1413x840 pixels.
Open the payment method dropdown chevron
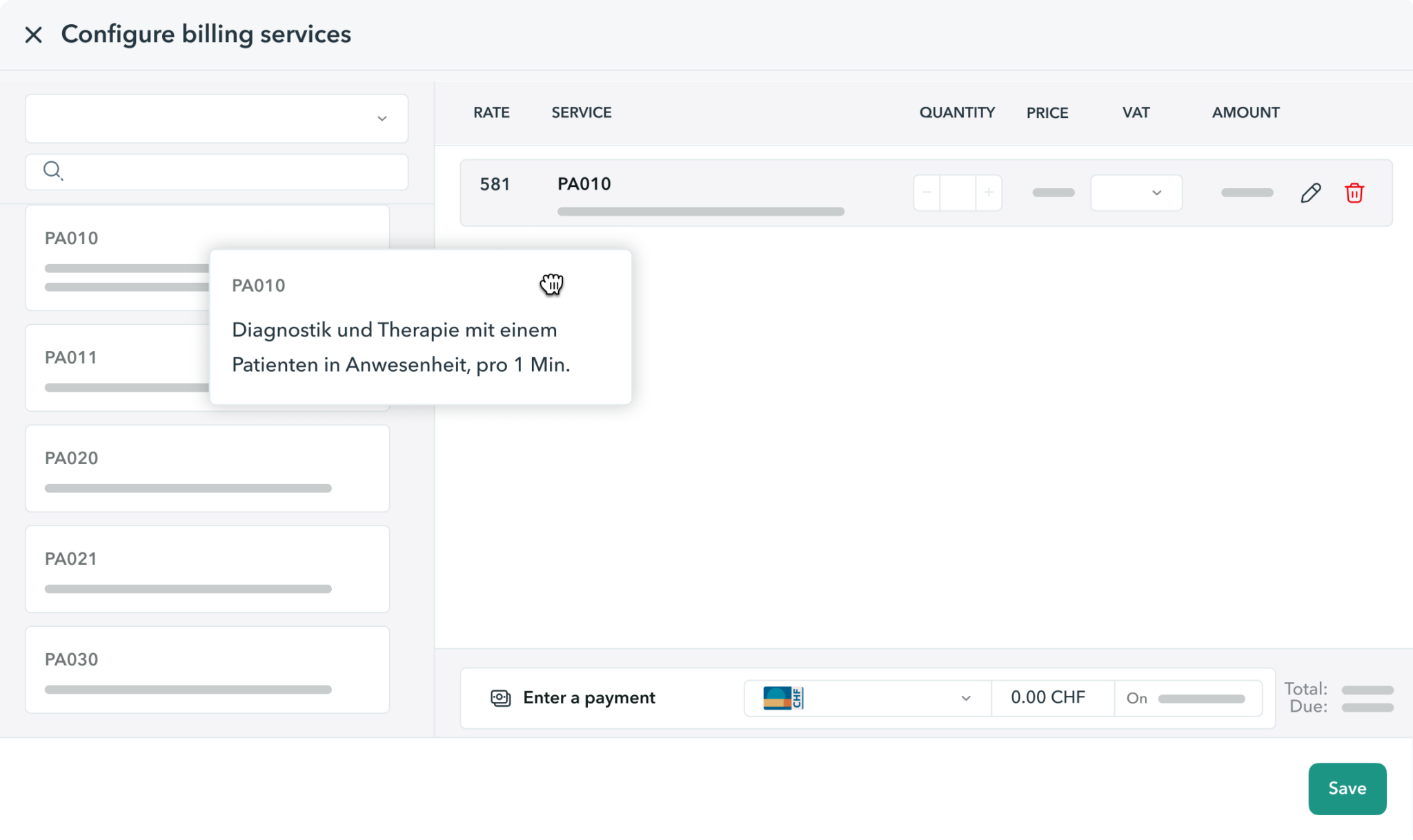[965, 698]
